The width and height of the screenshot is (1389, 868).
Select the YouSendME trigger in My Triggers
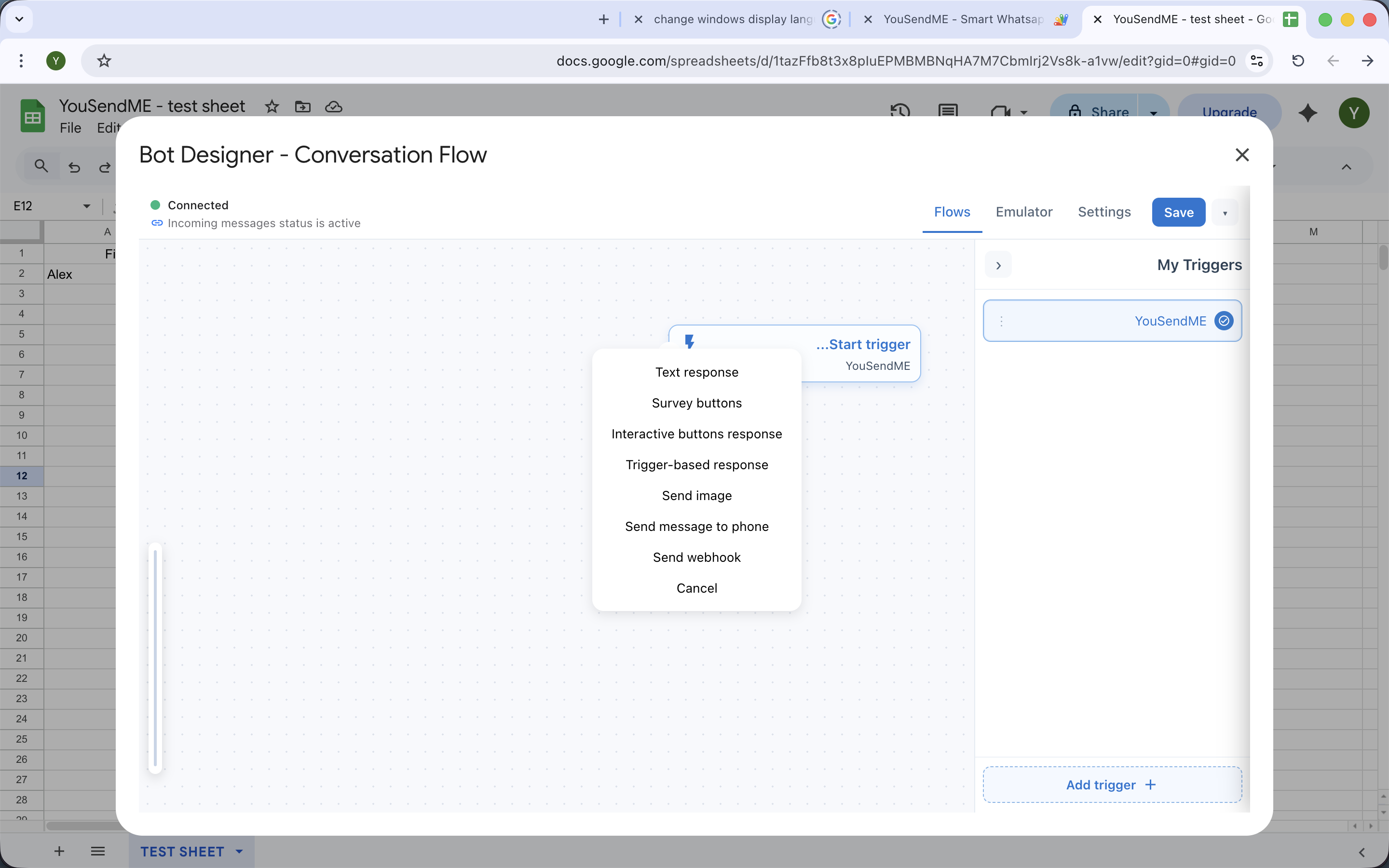(1112, 321)
